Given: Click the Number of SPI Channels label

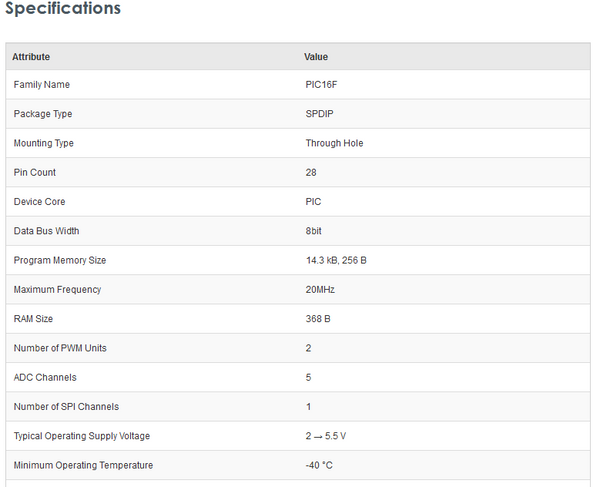Looking at the screenshot, I should click(x=66, y=406).
